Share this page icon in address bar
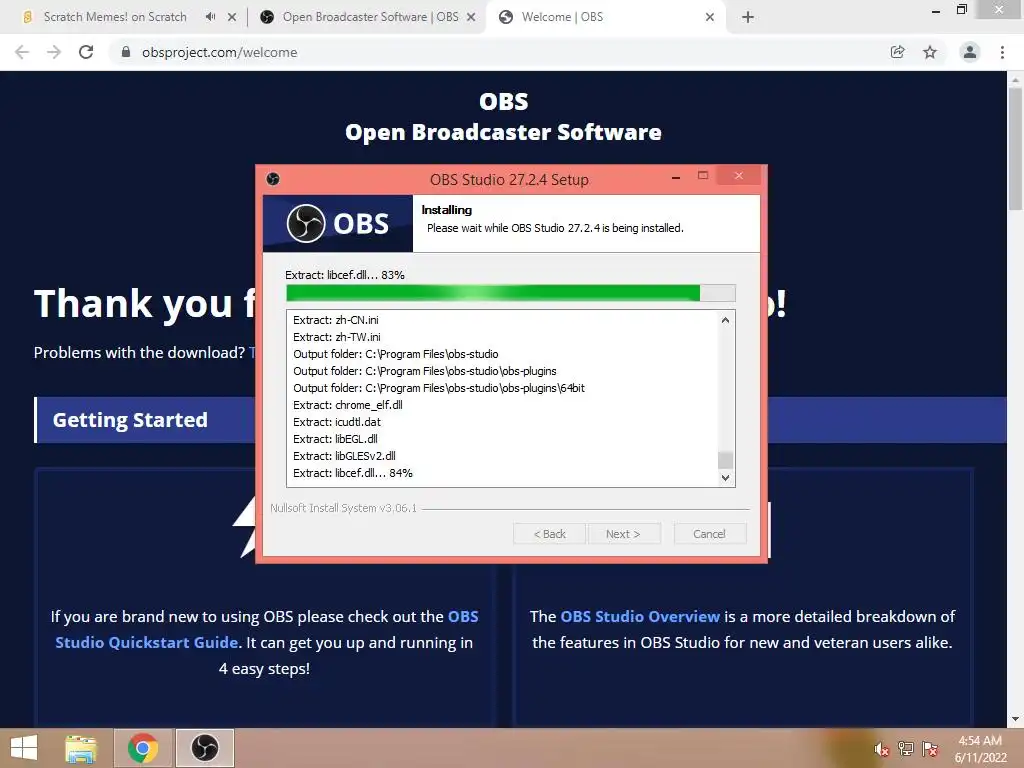Viewport: 1024px width, 768px height. pyautogui.click(x=897, y=52)
